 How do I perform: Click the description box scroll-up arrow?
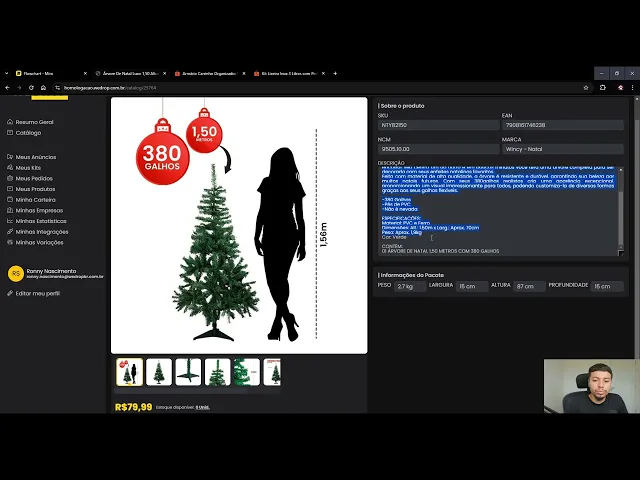pos(621,169)
